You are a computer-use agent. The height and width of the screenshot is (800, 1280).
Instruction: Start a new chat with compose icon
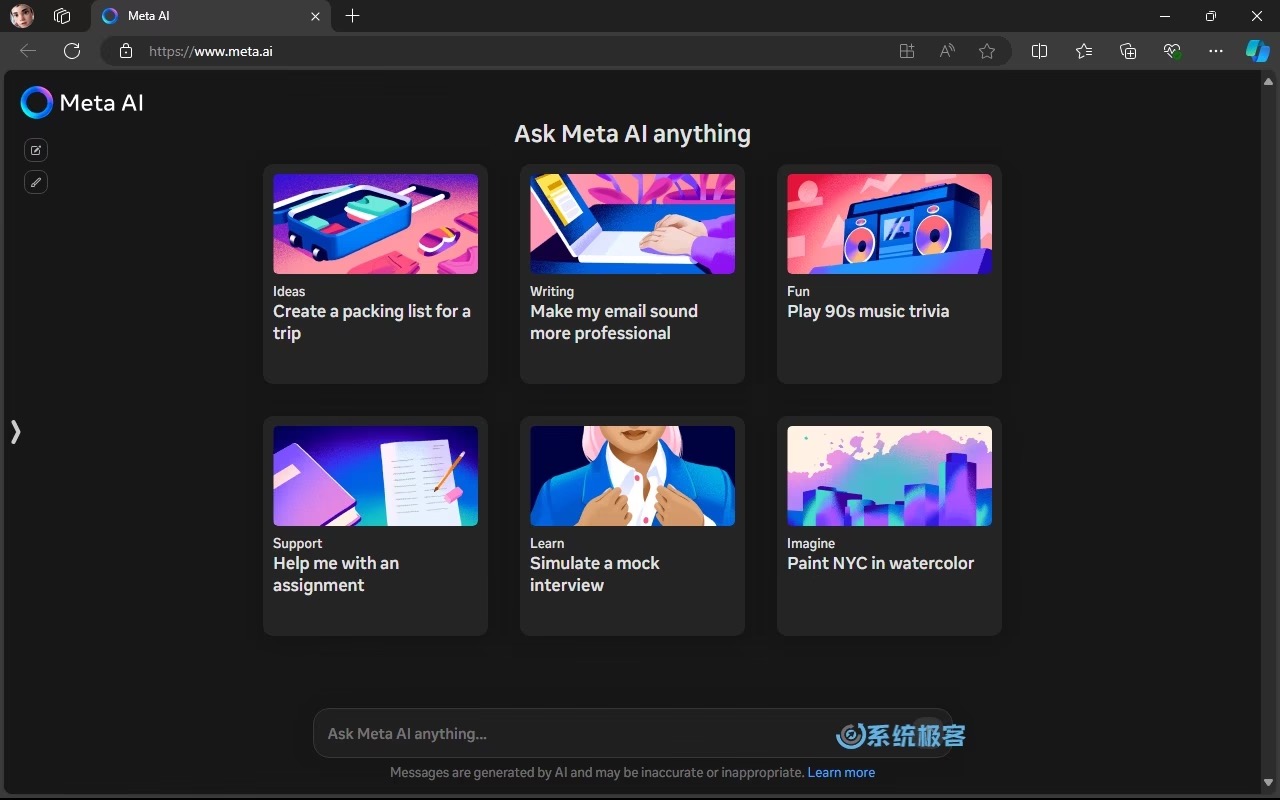coord(36,150)
